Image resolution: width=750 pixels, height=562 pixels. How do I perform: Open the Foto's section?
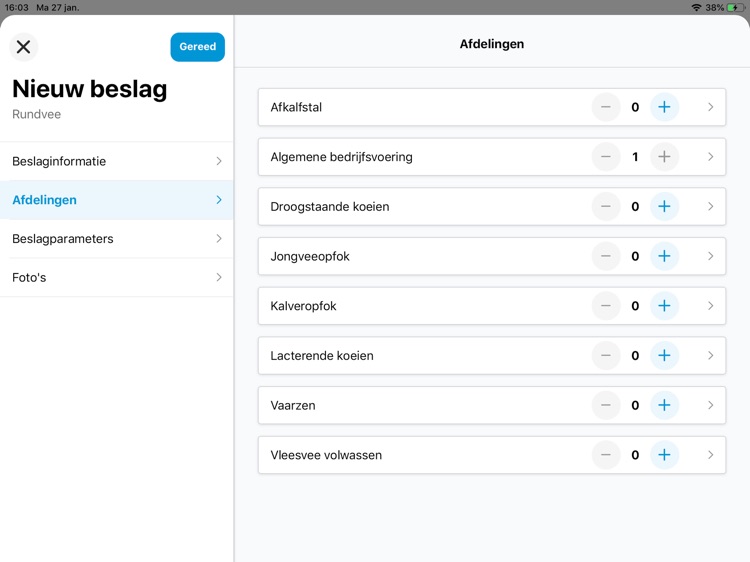(116, 278)
